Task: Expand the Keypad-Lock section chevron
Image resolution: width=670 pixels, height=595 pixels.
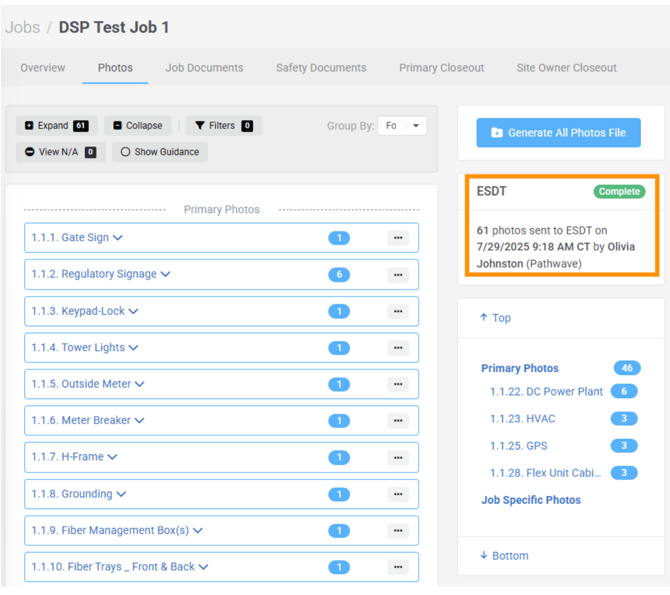Action: coord(133,311)
